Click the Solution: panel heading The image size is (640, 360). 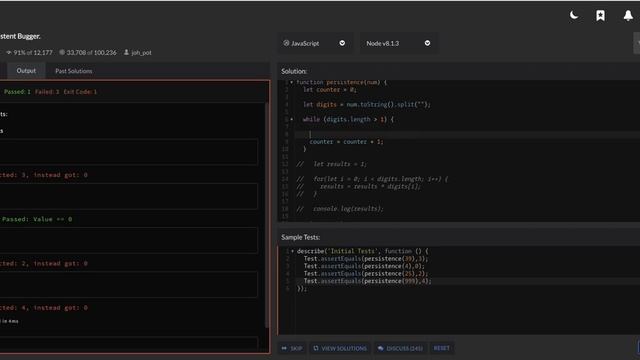[294, 71]
